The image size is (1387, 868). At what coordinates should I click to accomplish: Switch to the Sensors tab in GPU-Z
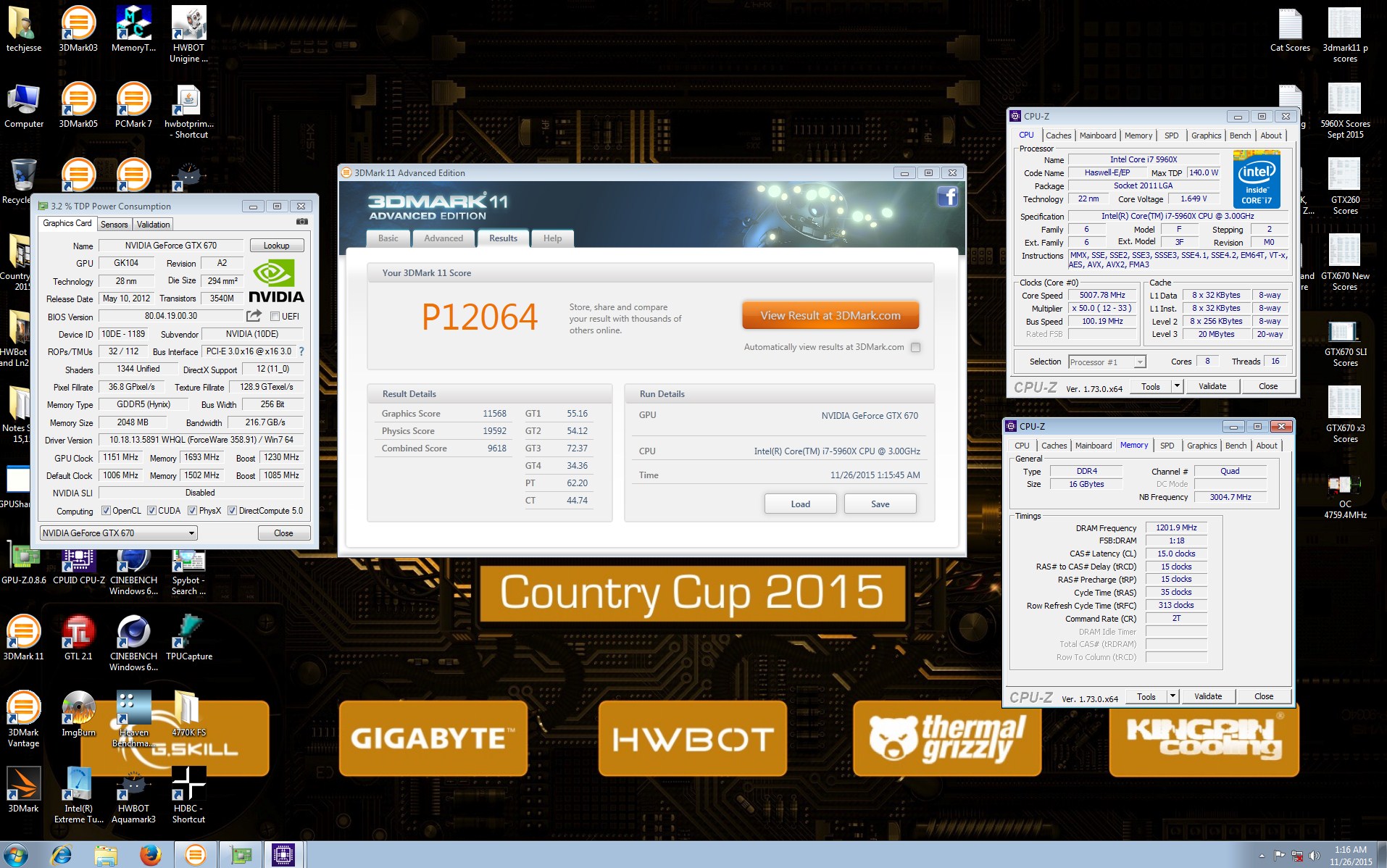point(114,225)
